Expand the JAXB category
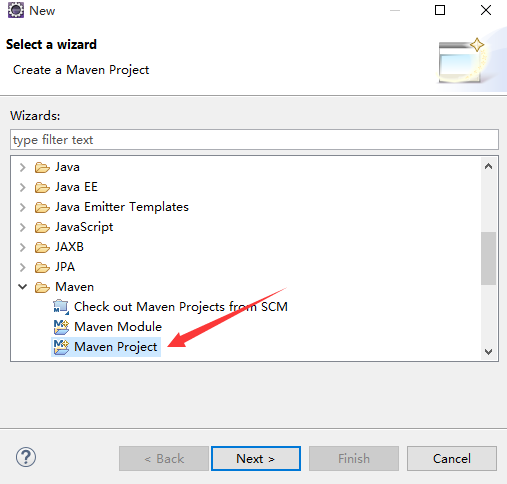Viewport: 507px width, 484px height. (22, 247)
